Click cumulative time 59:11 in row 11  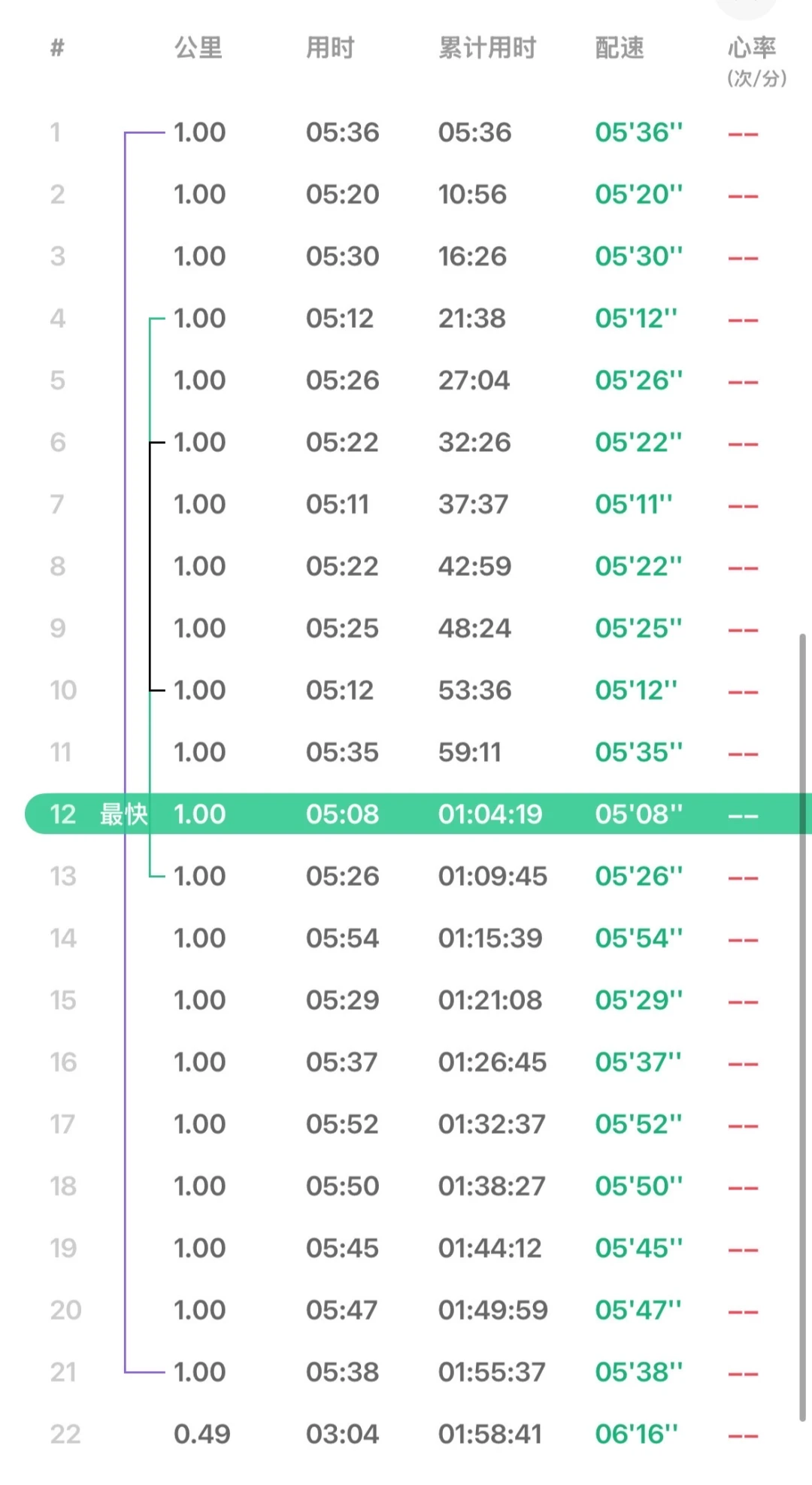click(x=470, y=752)
